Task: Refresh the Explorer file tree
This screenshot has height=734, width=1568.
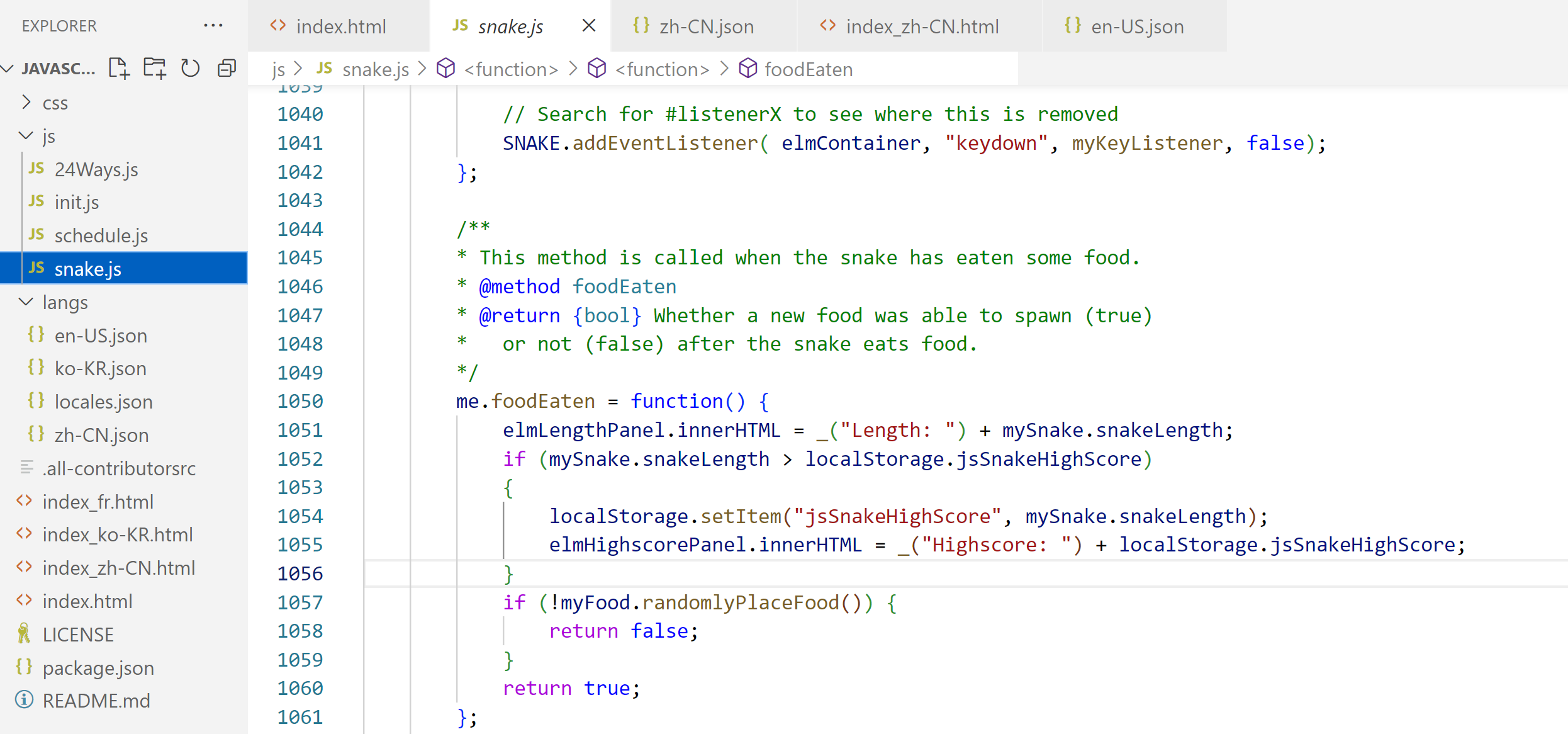Action: (x=190, y=68)
